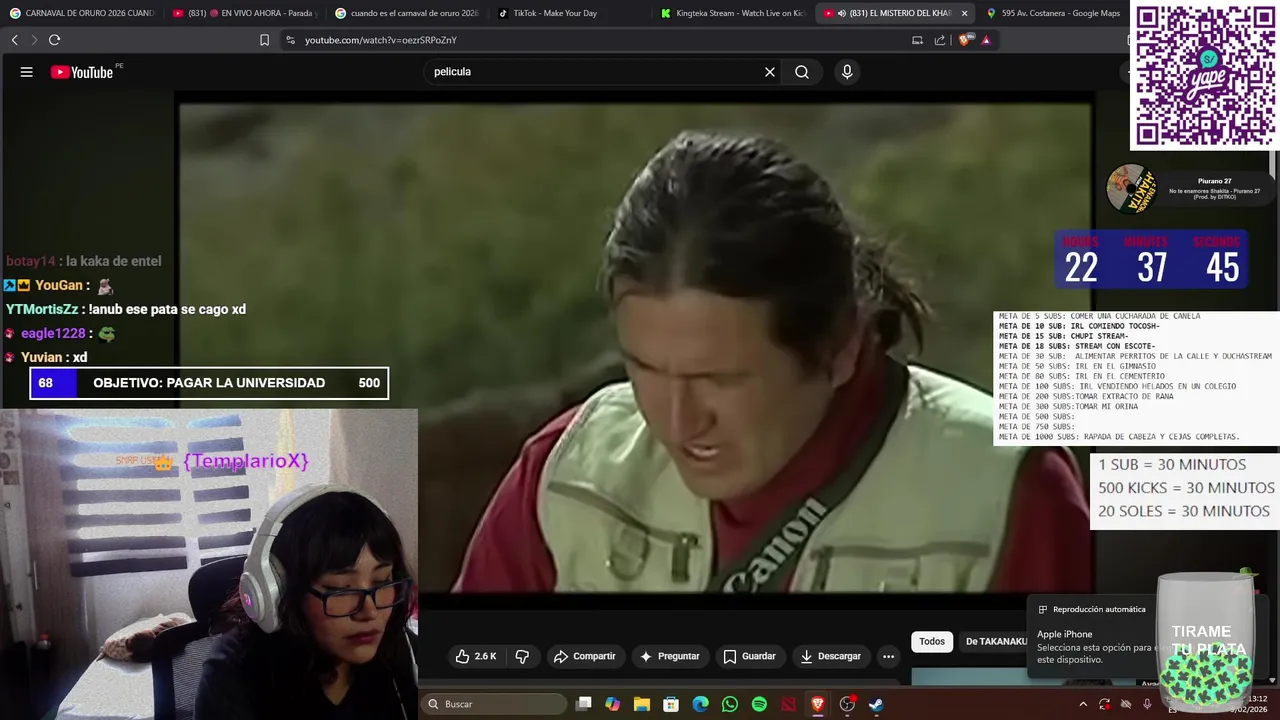This screenshot has height=720, width=1280.
Task: Open Microsoft Store from the taskbar
Action: [x=671, y=704]
